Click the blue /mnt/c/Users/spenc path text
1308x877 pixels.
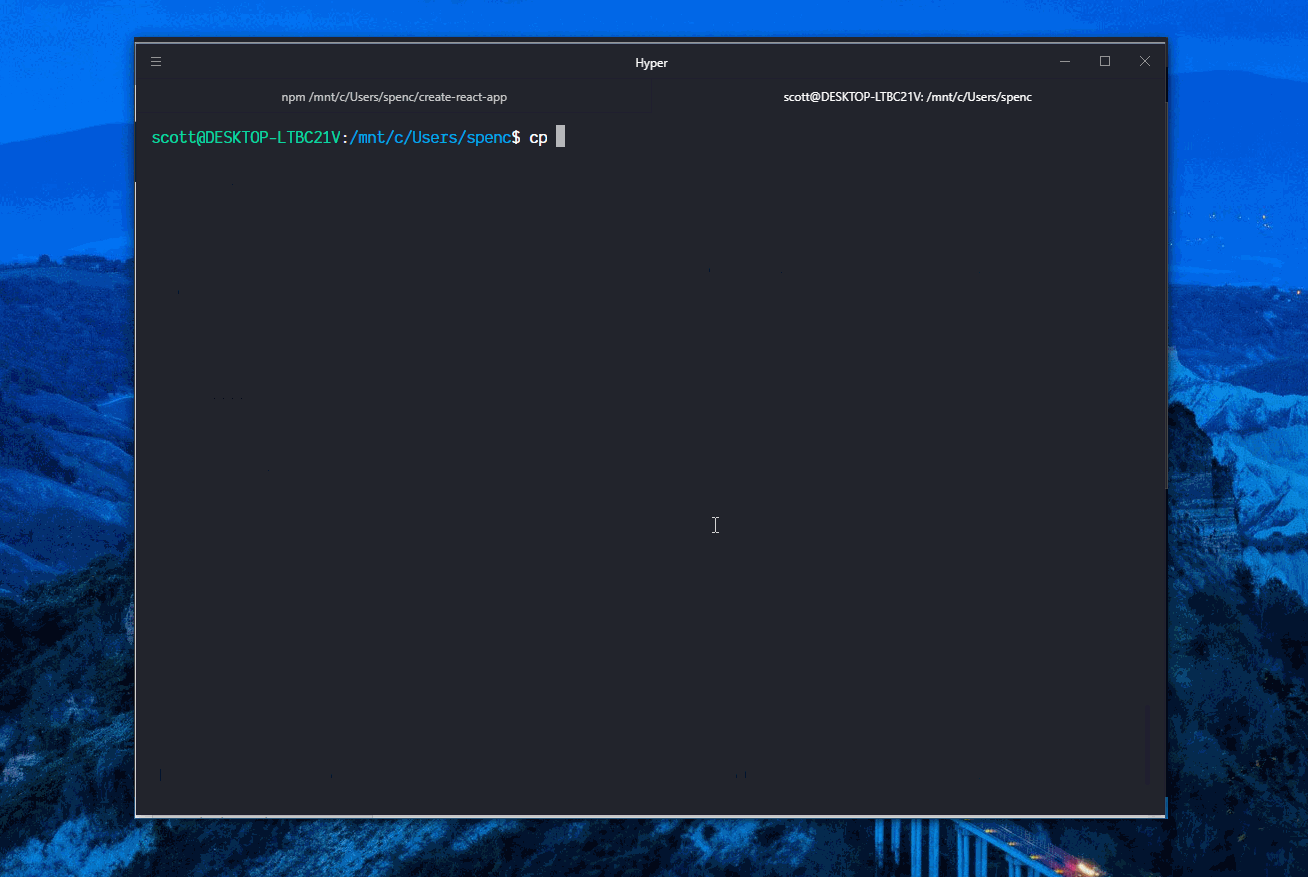pos(430,137)
